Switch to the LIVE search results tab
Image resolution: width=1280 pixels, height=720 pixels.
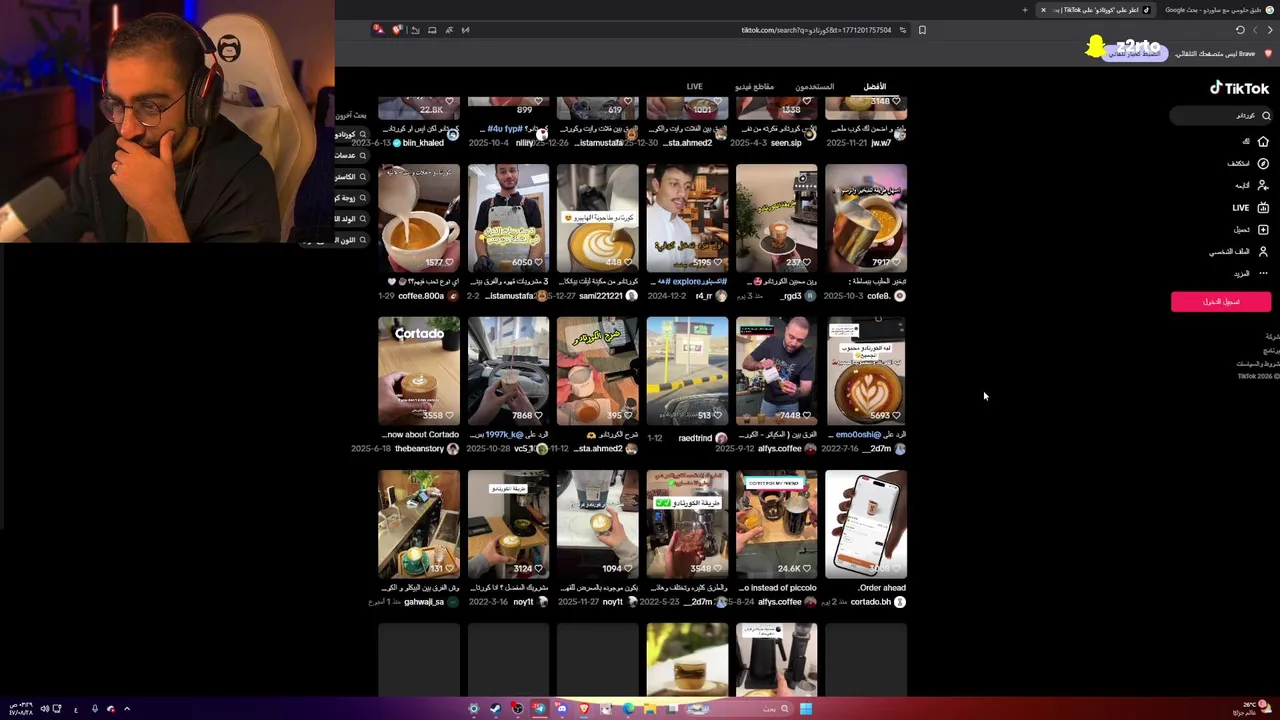pos(694,87)
